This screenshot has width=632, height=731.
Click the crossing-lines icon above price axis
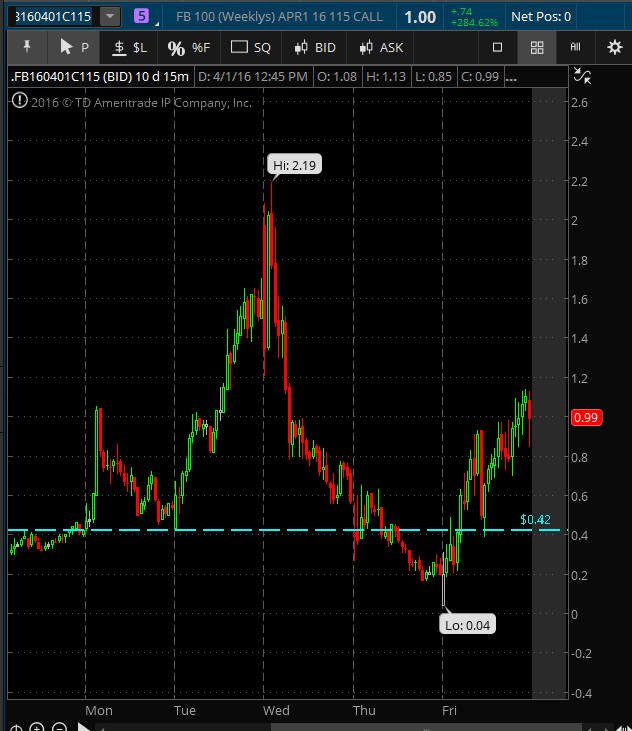click(x=582, y=76)
